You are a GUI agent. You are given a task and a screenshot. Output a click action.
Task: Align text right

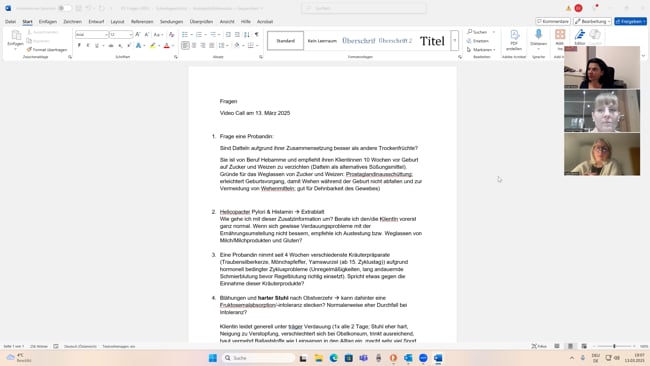[203, 46]
